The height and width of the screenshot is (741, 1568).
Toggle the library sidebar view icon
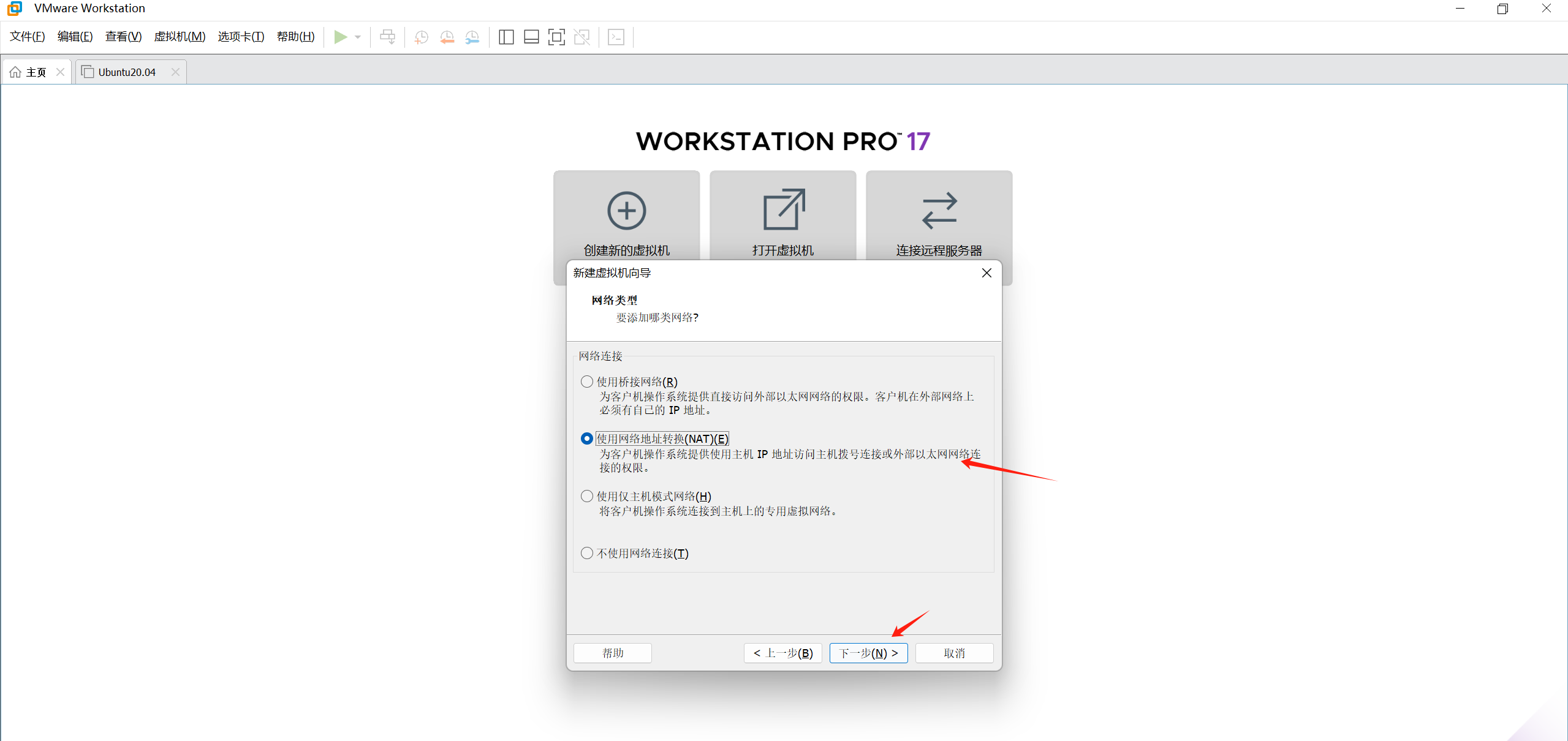[506, 37]
